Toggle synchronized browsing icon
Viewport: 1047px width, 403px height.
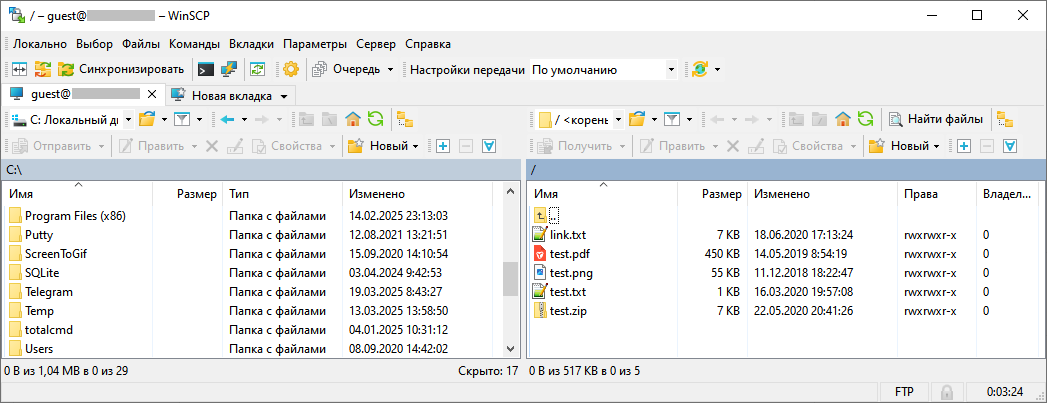coord(257,69)
